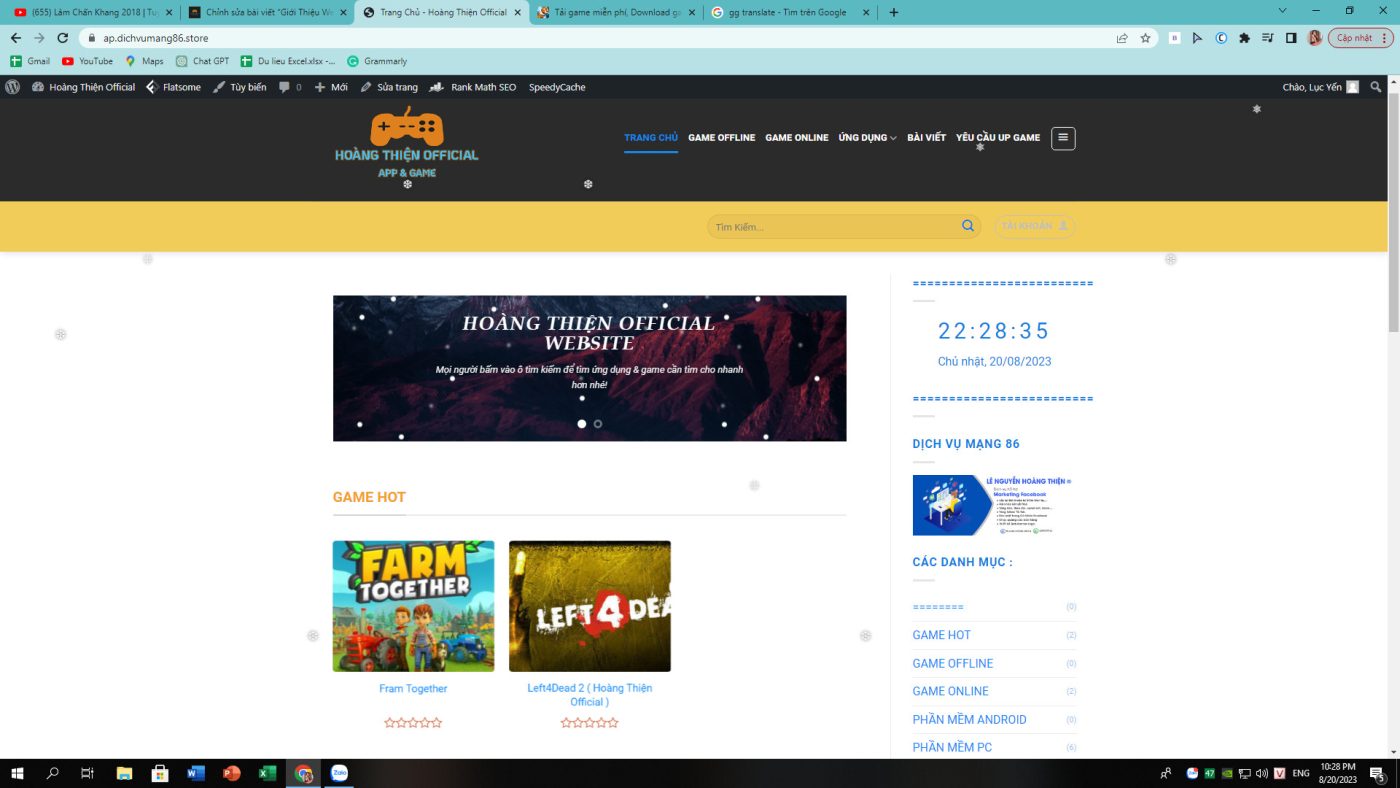Open the Gmail bookmark

[30, 61]
